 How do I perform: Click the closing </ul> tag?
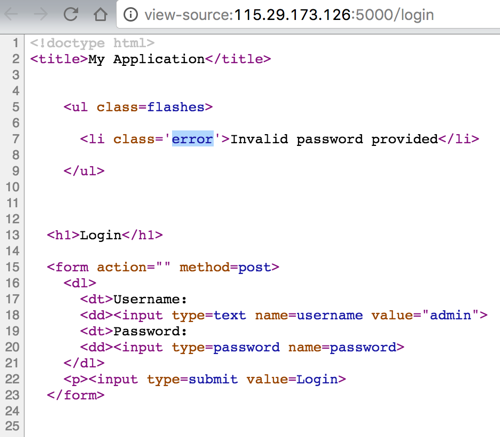point(84,171)
